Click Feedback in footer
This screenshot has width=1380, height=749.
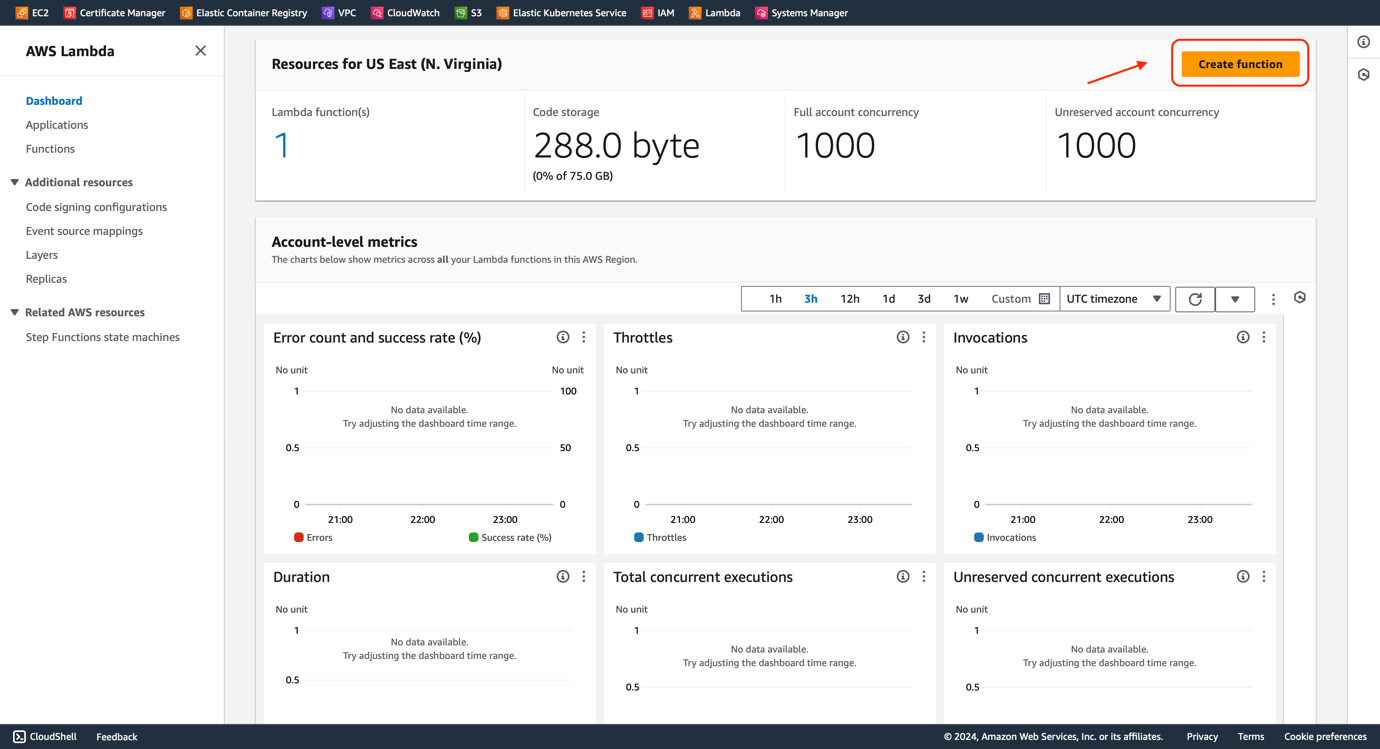click(x=116, y=737)
